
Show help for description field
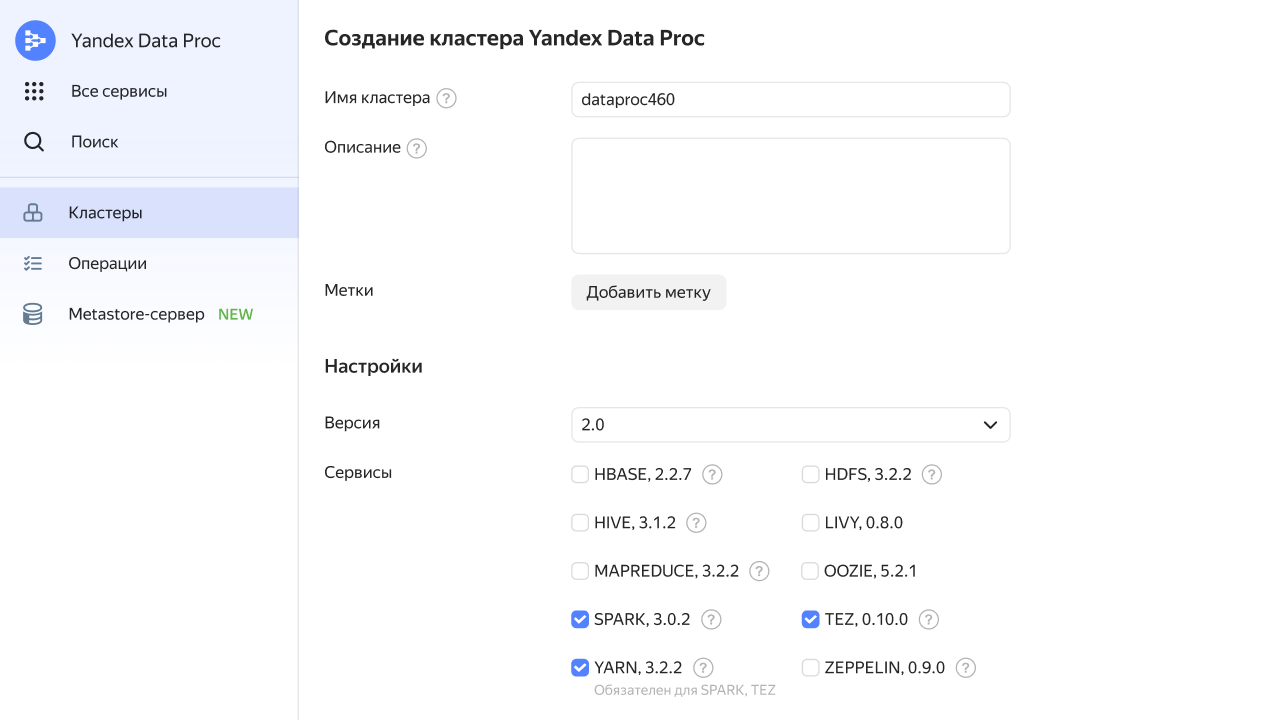[417, 148]
